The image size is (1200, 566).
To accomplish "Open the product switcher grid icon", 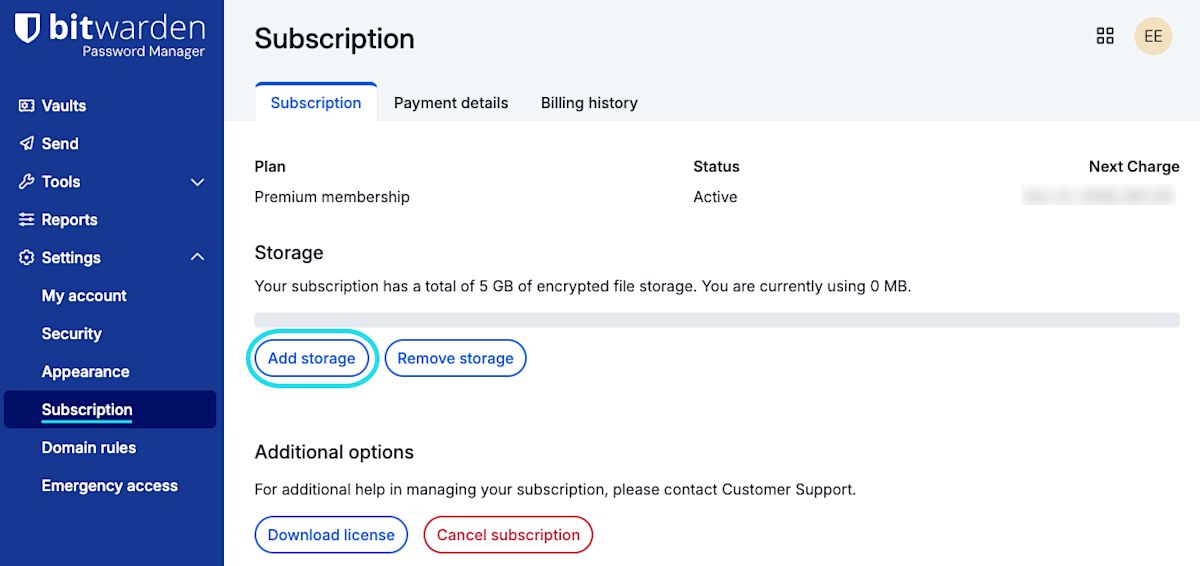I will point(1105,37).
